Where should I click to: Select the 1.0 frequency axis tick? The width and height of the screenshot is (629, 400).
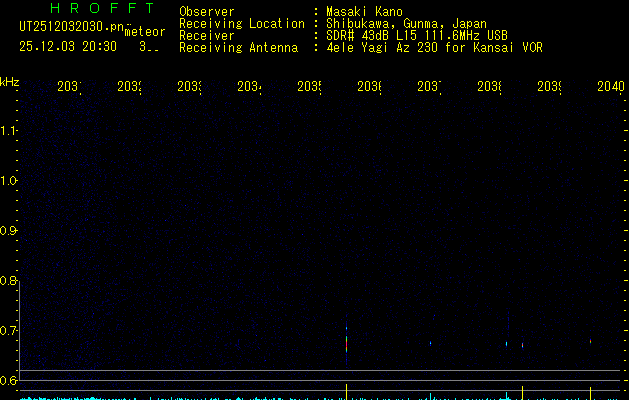click(10, 180)
